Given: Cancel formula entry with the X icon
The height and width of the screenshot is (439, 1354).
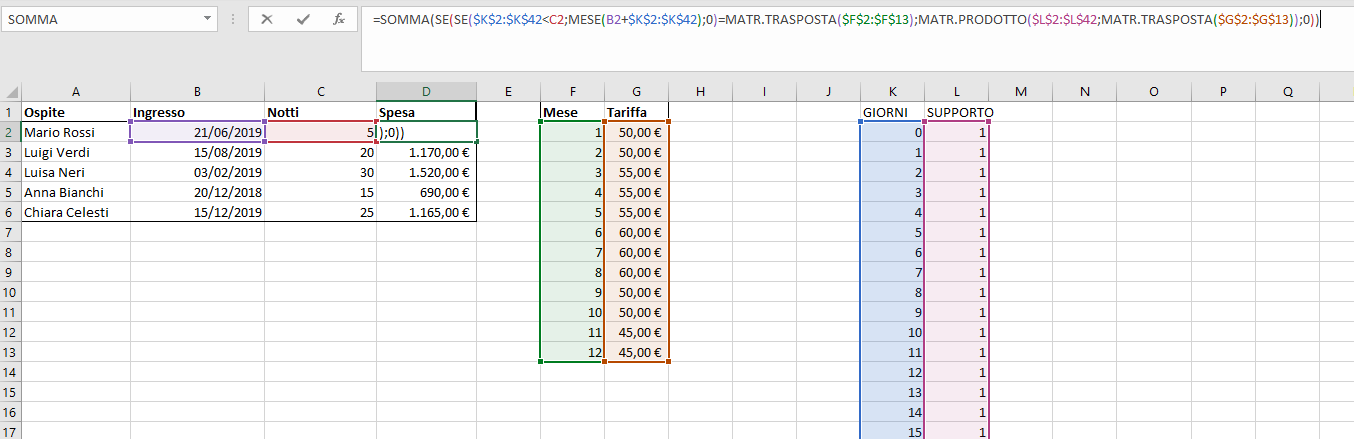Looking at the screenshot, I should click(267, 19).
